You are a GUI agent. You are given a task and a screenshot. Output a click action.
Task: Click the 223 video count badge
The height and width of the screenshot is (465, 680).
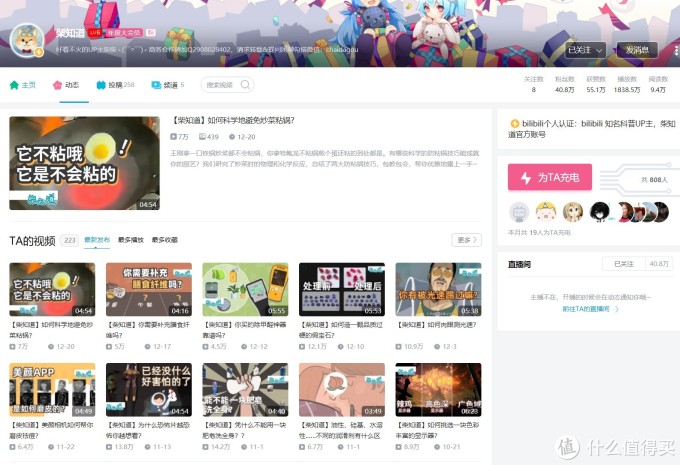(x=69, y=240)
